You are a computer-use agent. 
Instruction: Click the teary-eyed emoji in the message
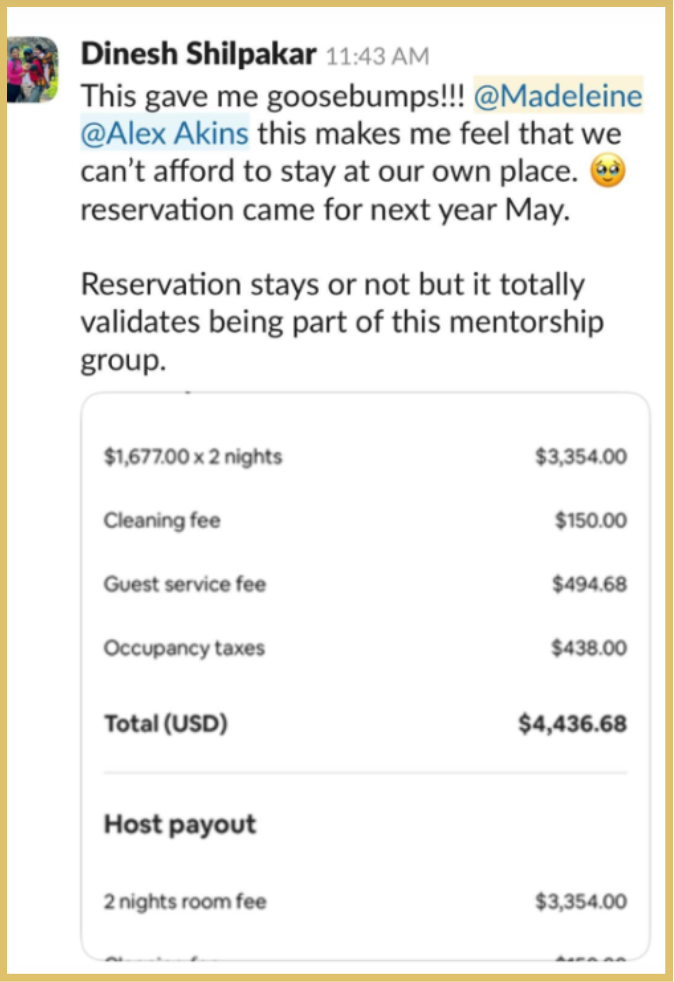click(x=609, y=174)
